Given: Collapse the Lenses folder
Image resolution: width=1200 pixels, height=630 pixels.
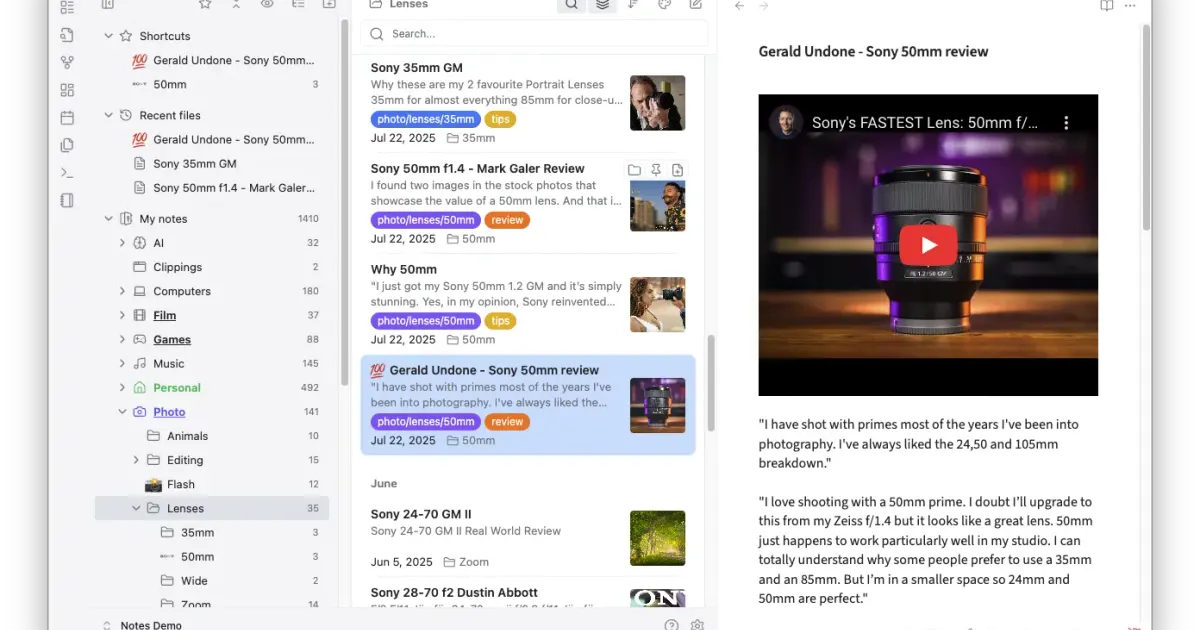Looking at the screenshot, I should [x=137, y=508].
